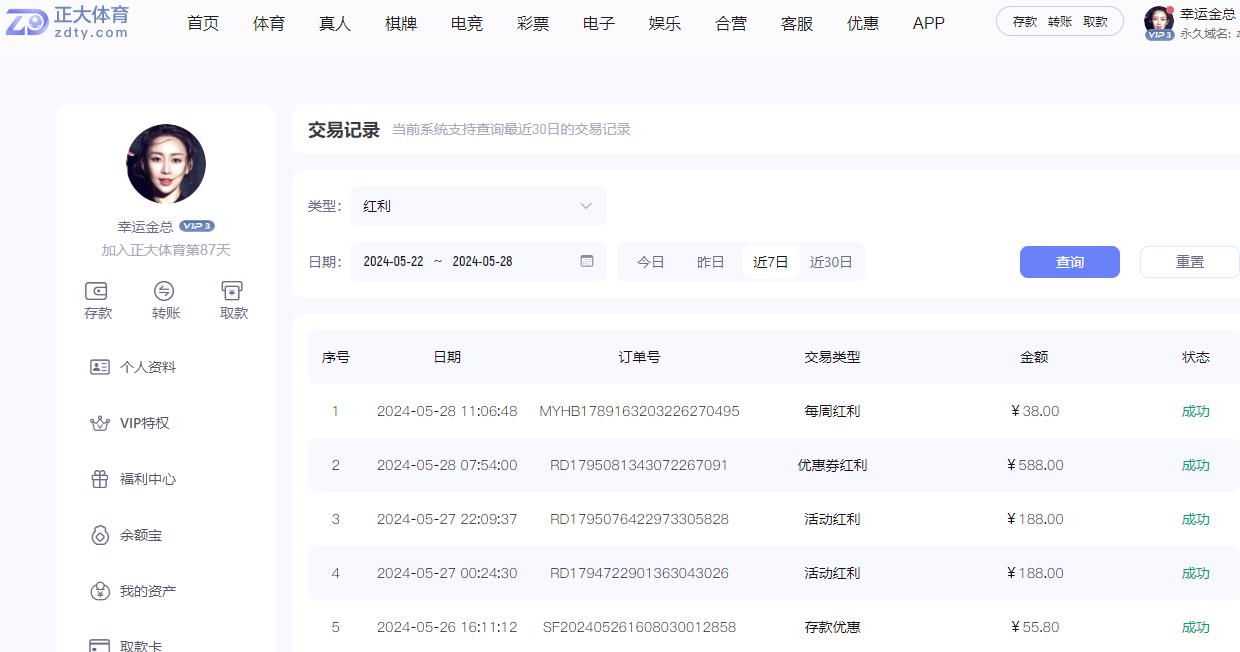This screenshot has height=652, width=1240.
Task: Open the 优惠 promotions menu item
Action: point(862,23)
